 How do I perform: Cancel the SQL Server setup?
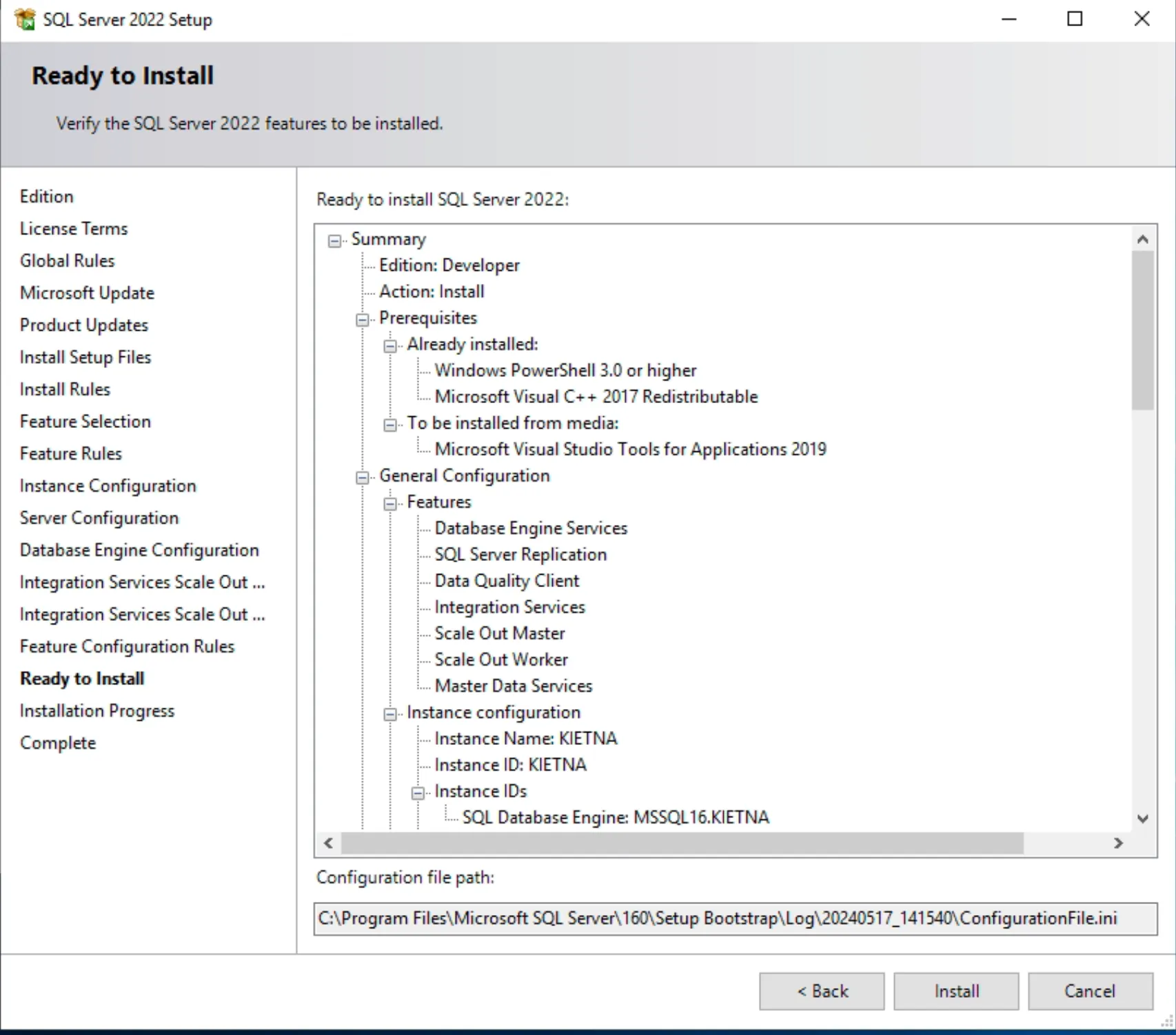pos(1091,991)
